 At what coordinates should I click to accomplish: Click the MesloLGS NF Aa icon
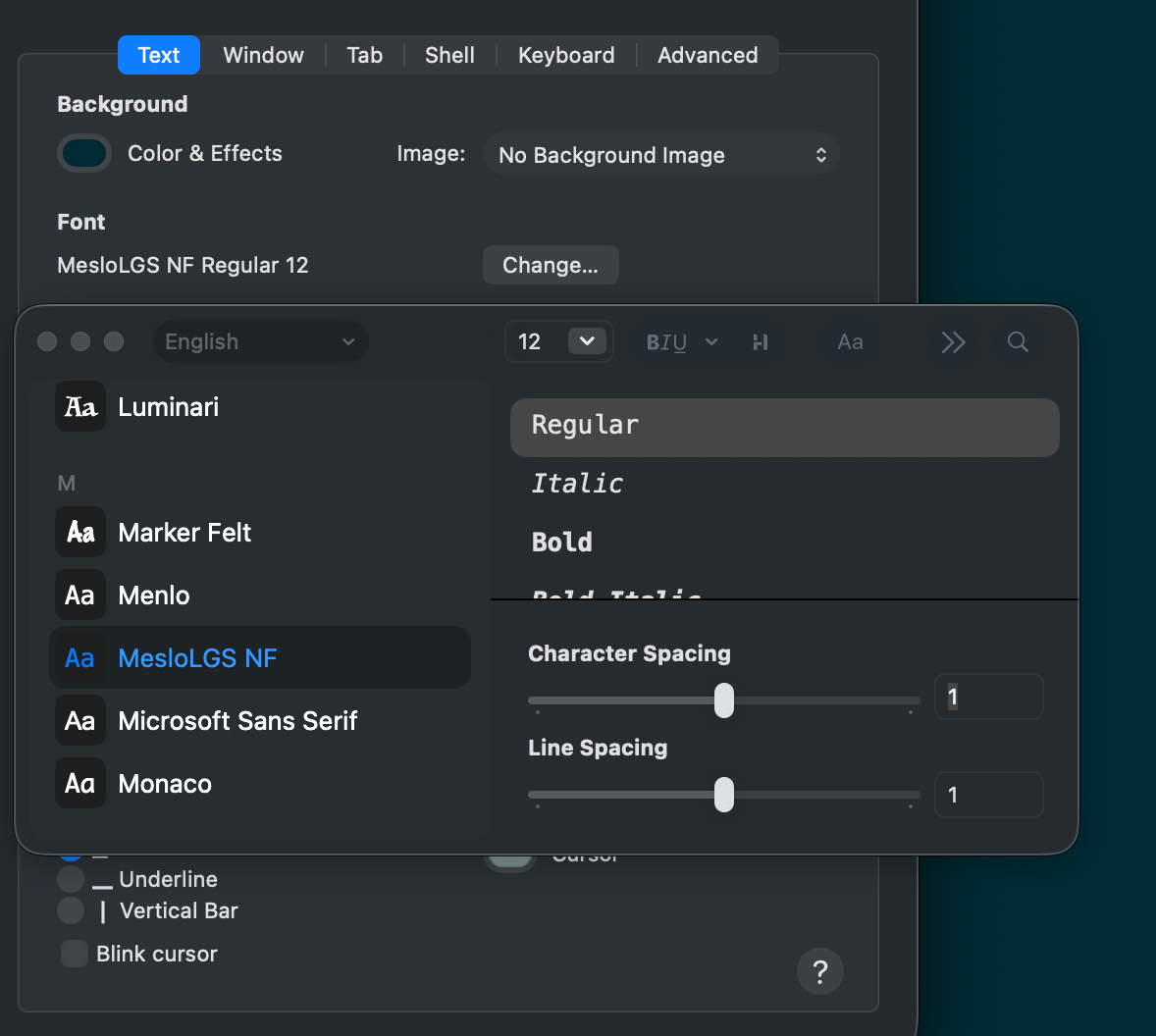click(80, 658)
